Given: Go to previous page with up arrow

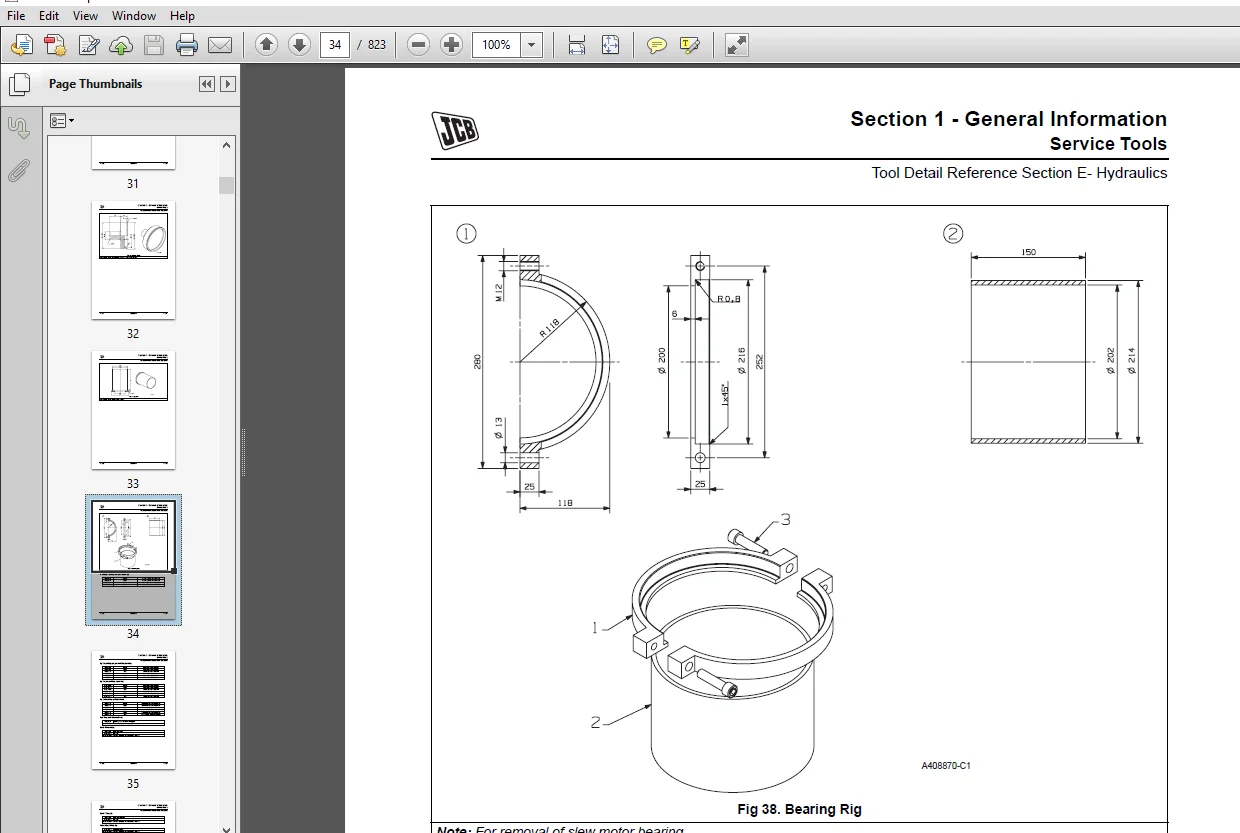Looking at the screenshot, I should [x=266, y=45].
